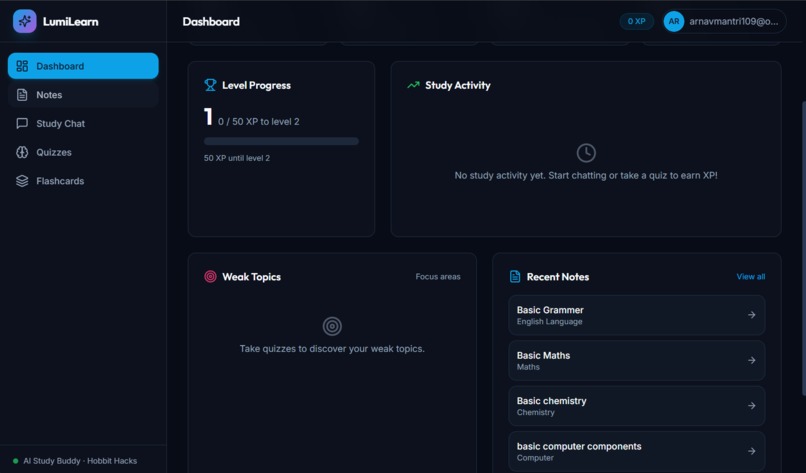This screenshot has width=806, height=473.
Task: Click the page vertical scrollbar
Action: (x=803, y=248)
